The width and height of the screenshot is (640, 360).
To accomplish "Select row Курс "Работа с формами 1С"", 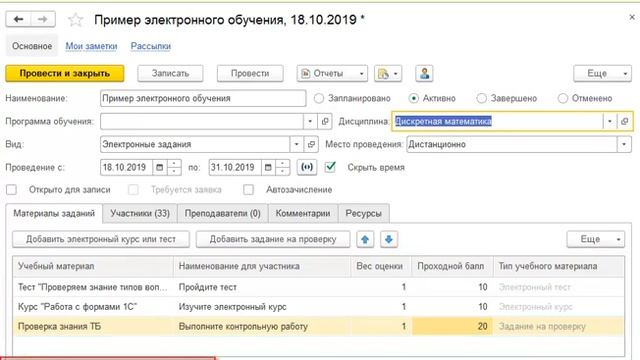I will 318,307.
